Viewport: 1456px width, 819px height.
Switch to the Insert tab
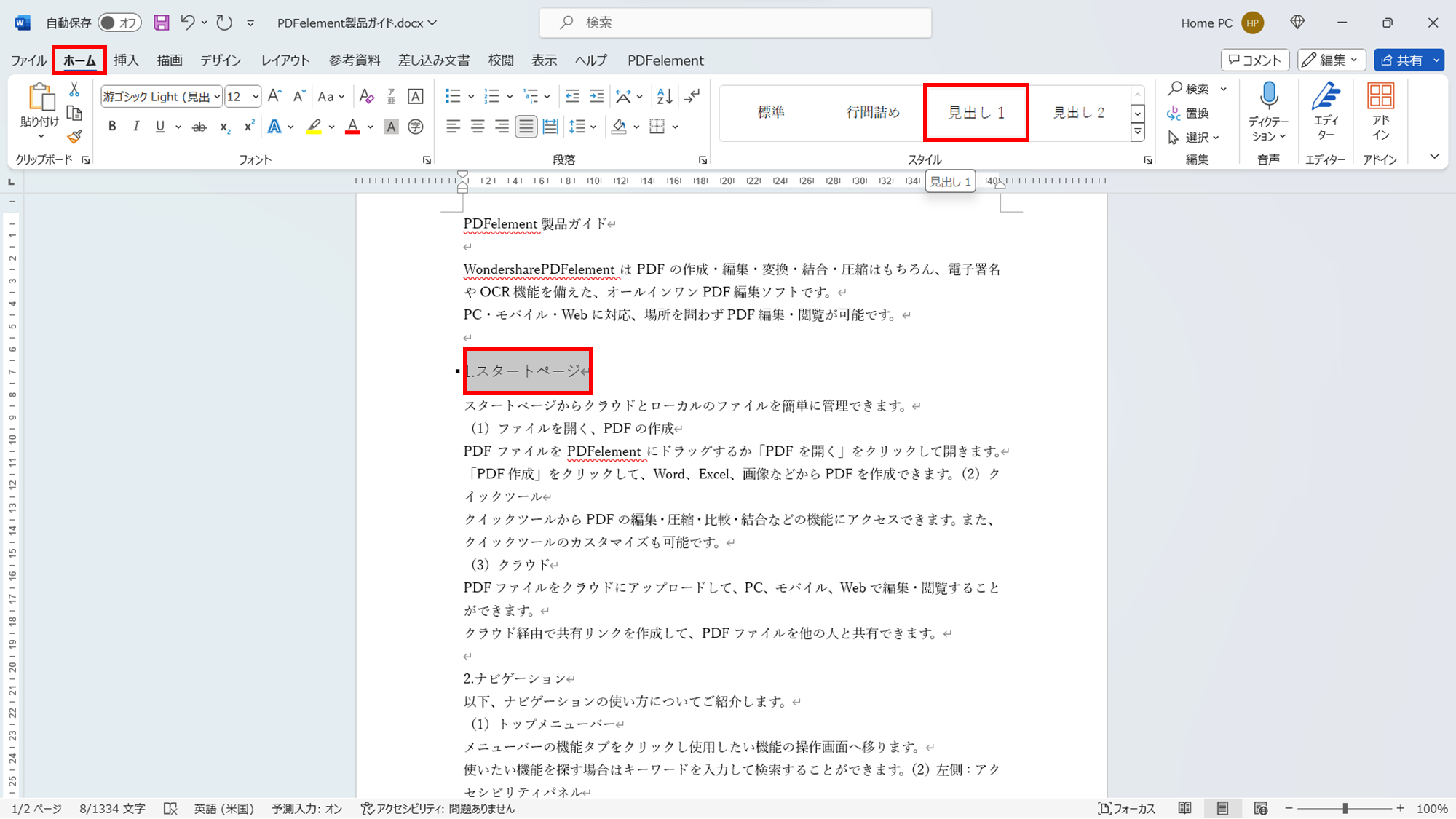126,60
